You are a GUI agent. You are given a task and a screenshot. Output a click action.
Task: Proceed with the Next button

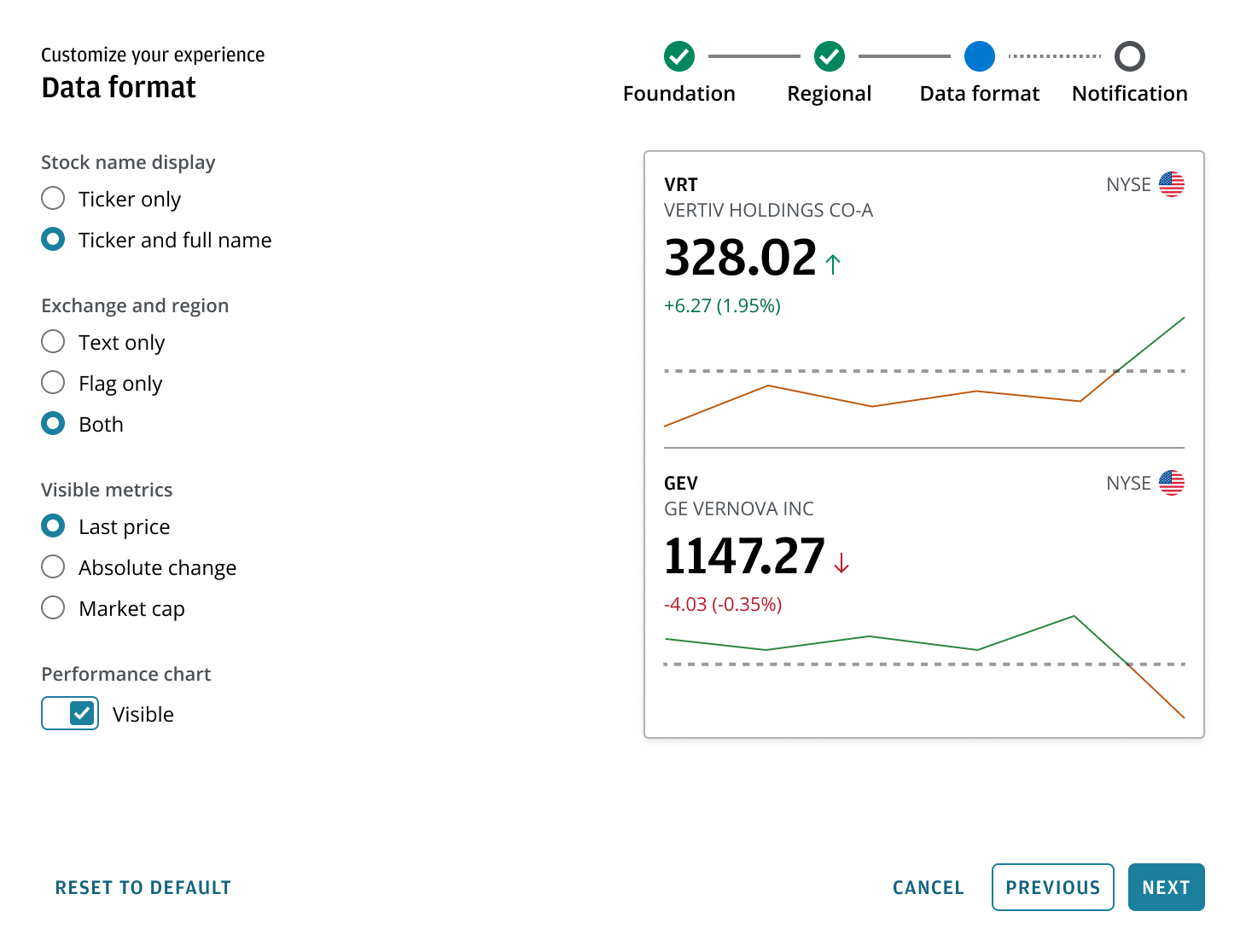pyautogui.click(x=1167, y=887)
